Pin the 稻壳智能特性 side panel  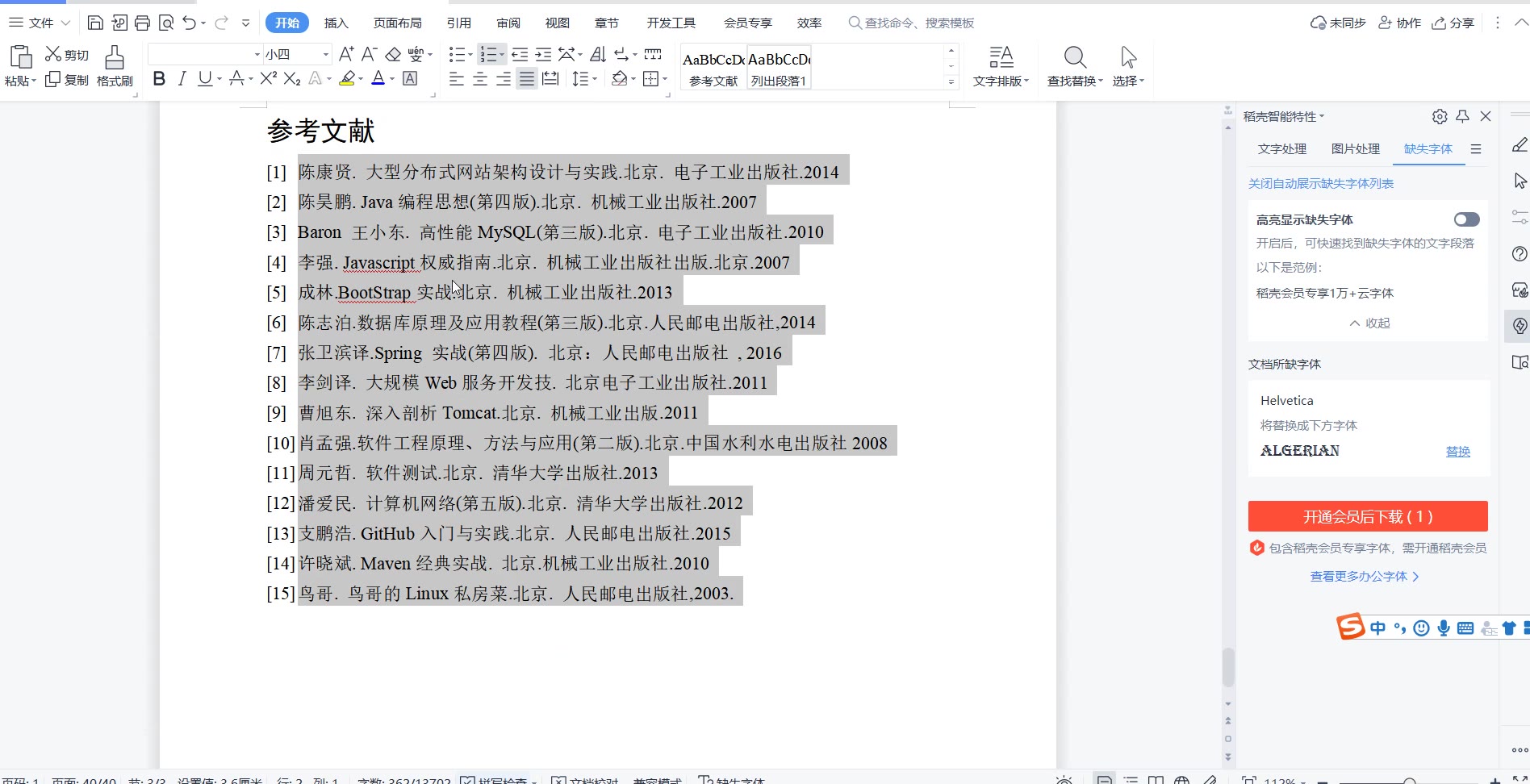point(1462,116)
